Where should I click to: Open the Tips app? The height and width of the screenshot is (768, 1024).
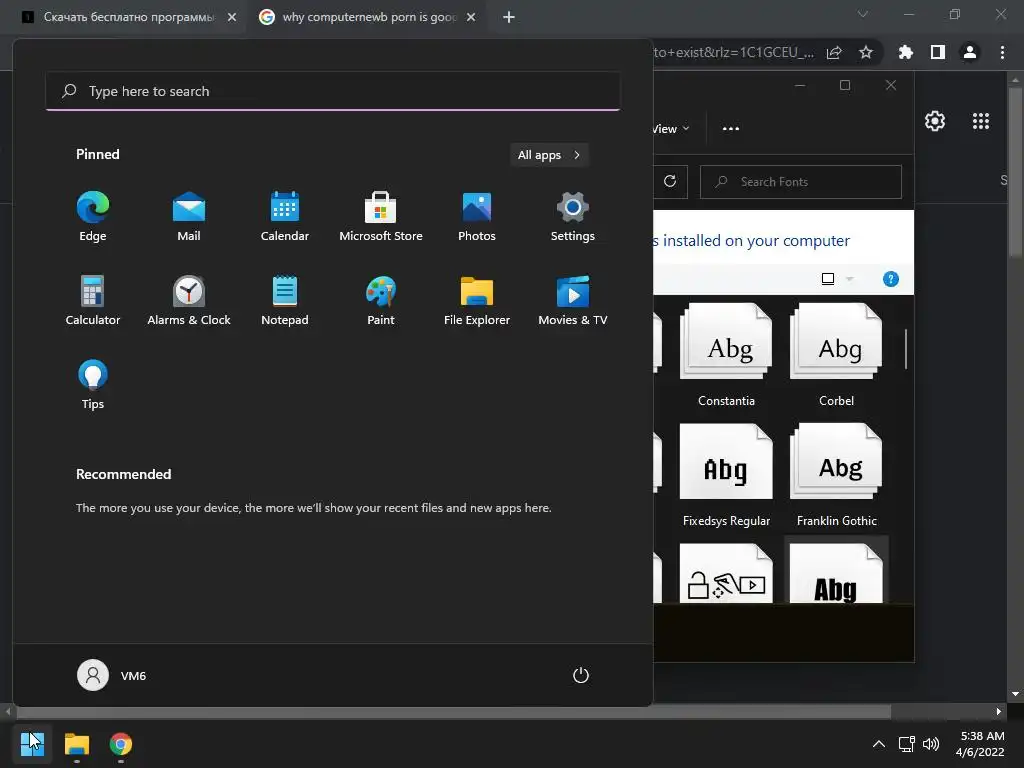[93, 385]
